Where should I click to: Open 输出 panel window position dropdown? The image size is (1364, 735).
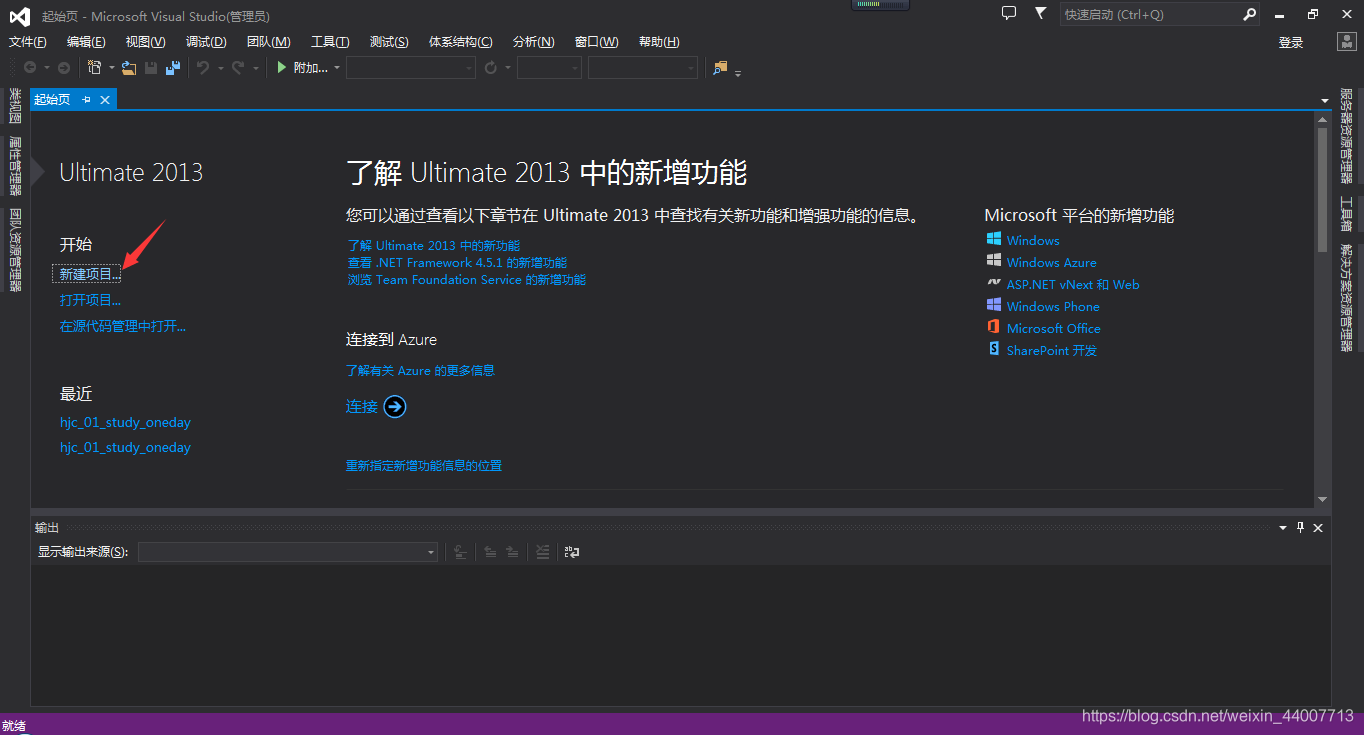tap(1283, 528)
